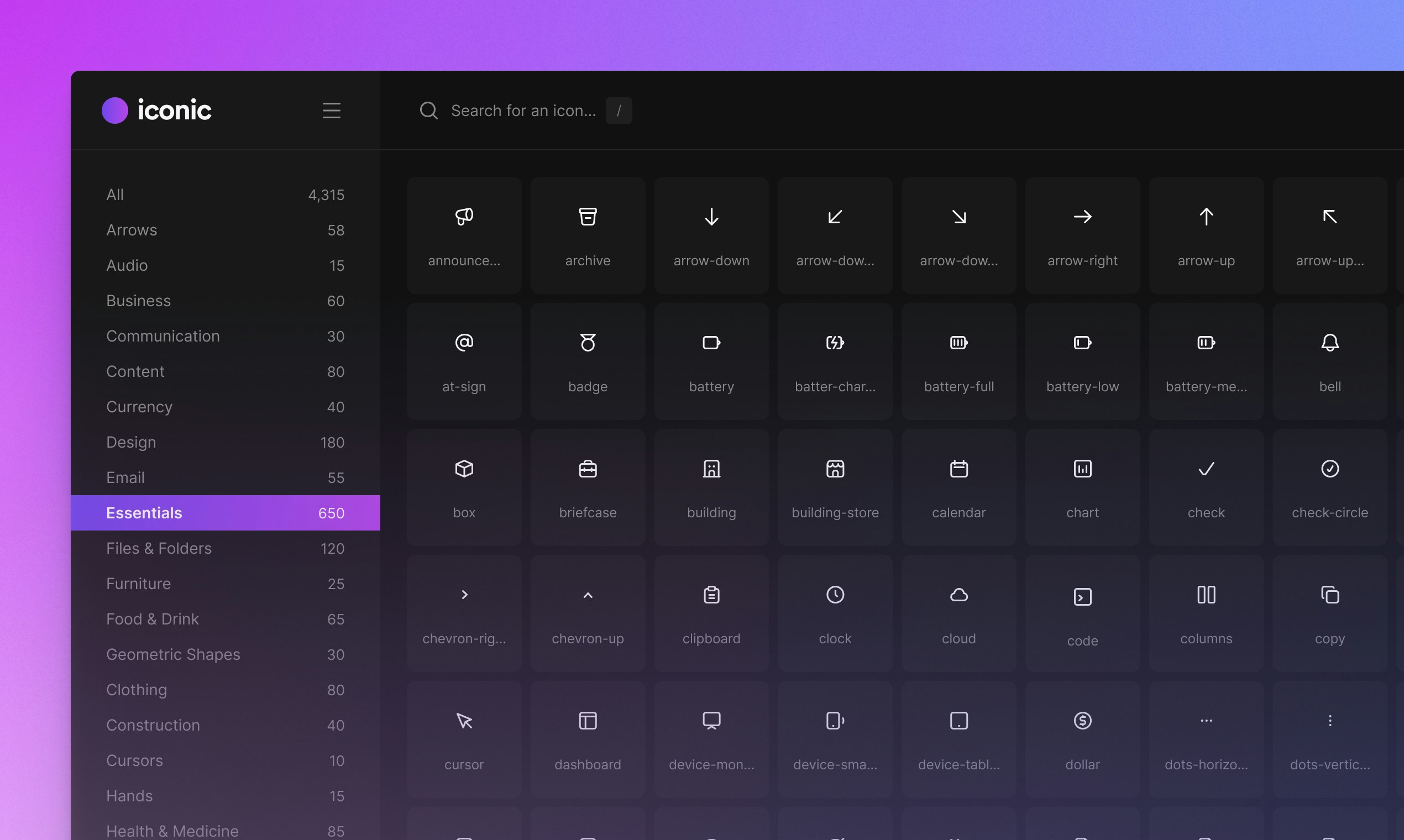This screenshot has height=840, width=1404.
Task: Click the chevron-up icon tile
Action: click(588, 613)
